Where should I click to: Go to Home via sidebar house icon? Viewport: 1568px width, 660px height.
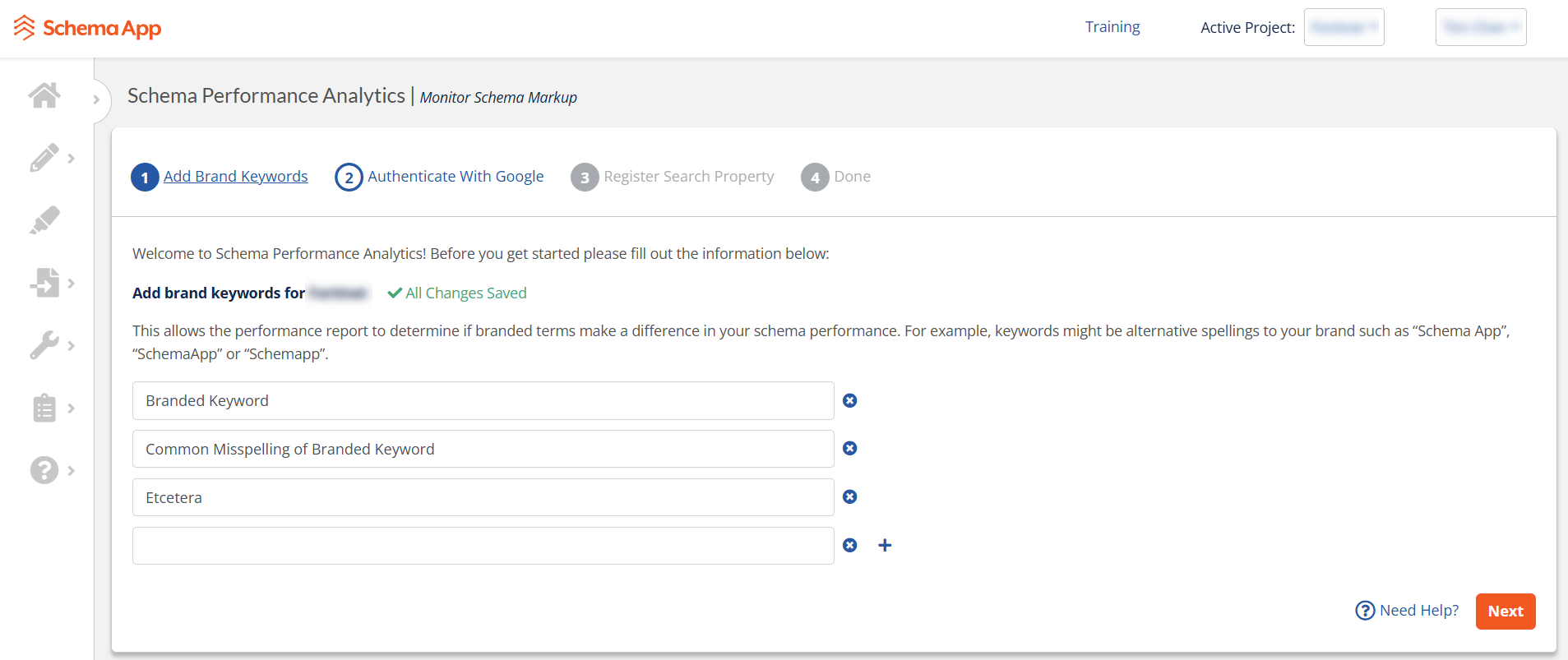44,95
